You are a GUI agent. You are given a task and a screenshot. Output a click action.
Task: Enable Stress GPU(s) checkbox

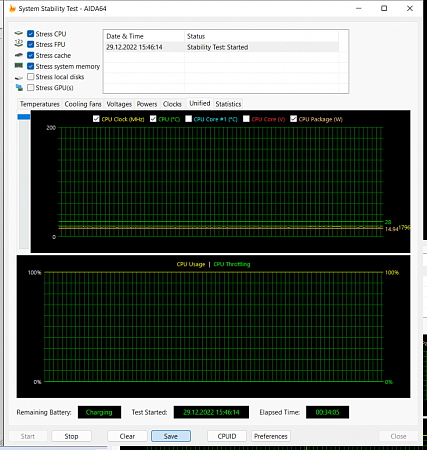(x=31, y=88)
